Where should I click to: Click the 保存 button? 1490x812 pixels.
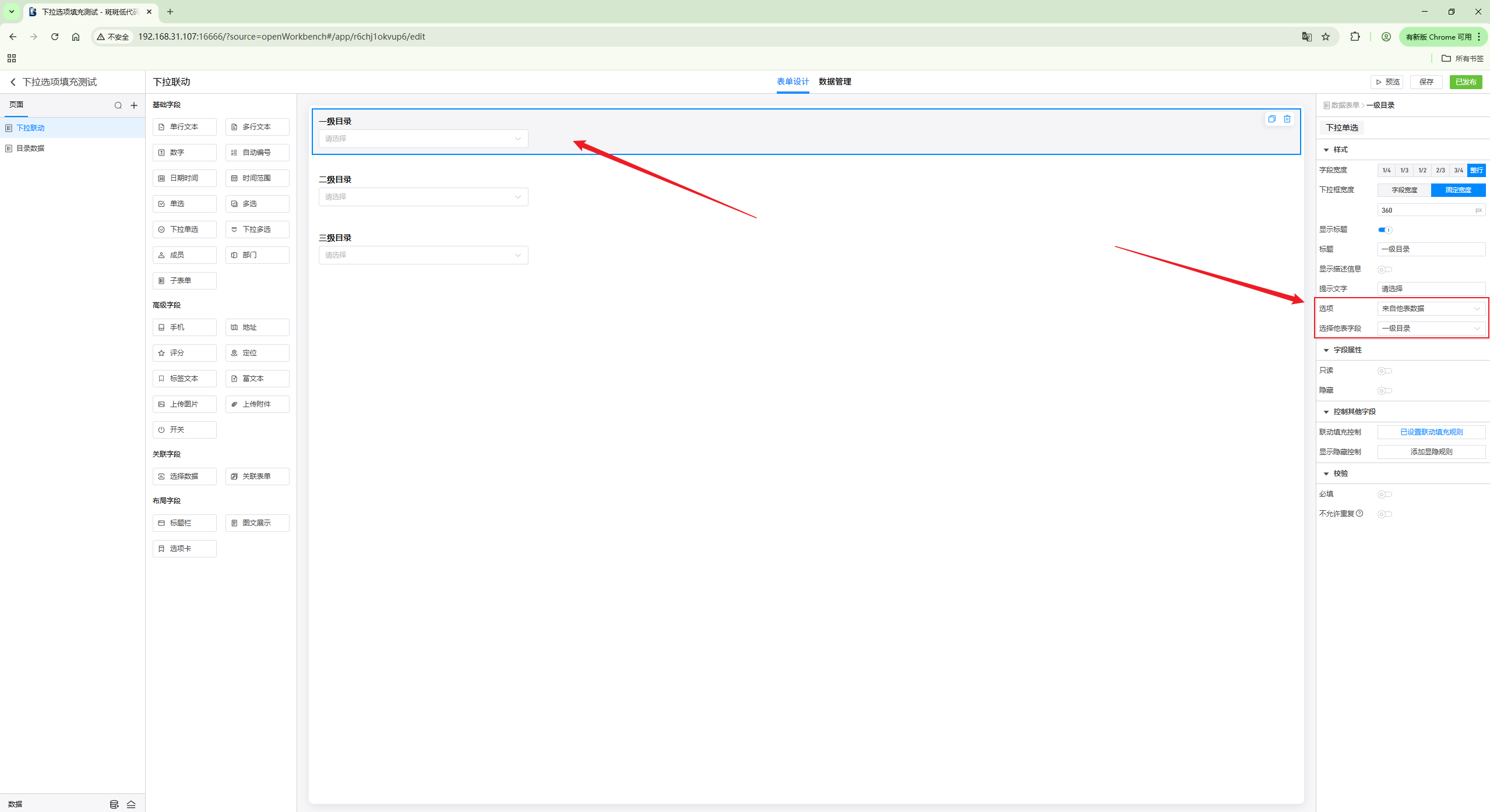click(x=1426, y=82)
